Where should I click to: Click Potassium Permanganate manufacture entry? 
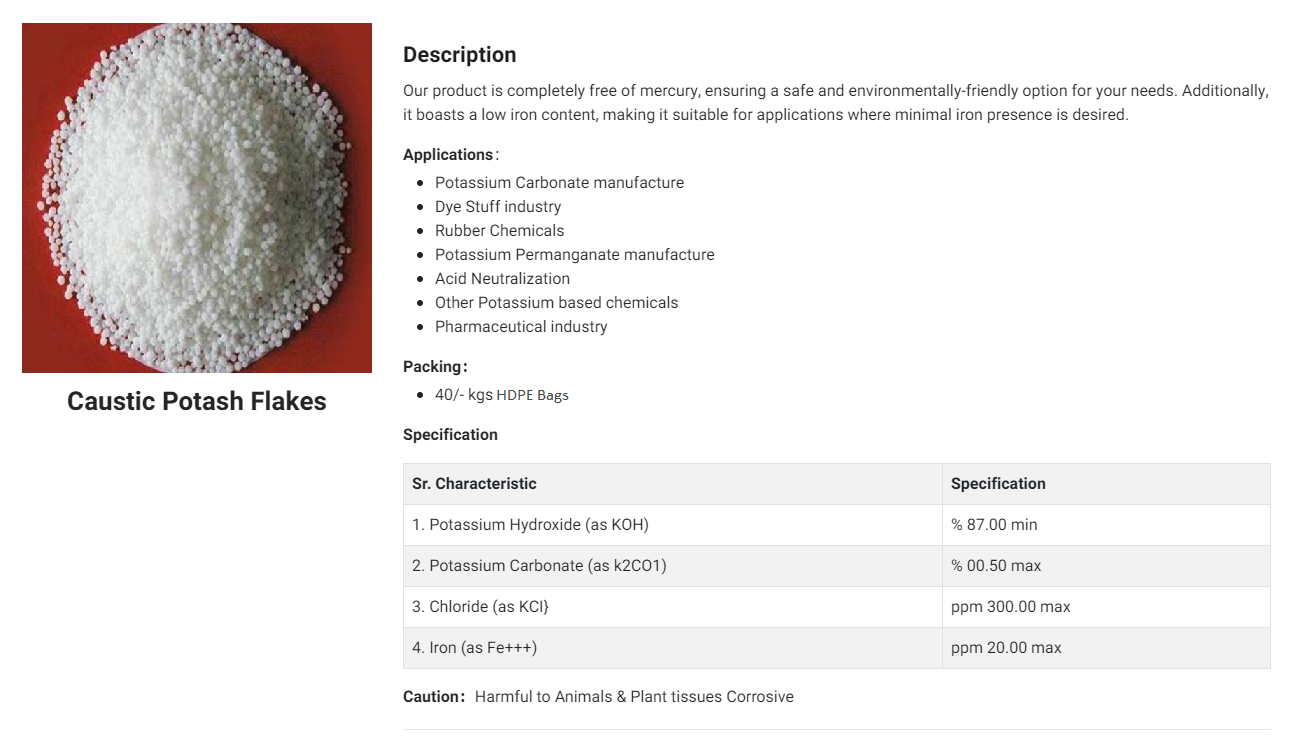pyautogui.click(x=575, y=255)
